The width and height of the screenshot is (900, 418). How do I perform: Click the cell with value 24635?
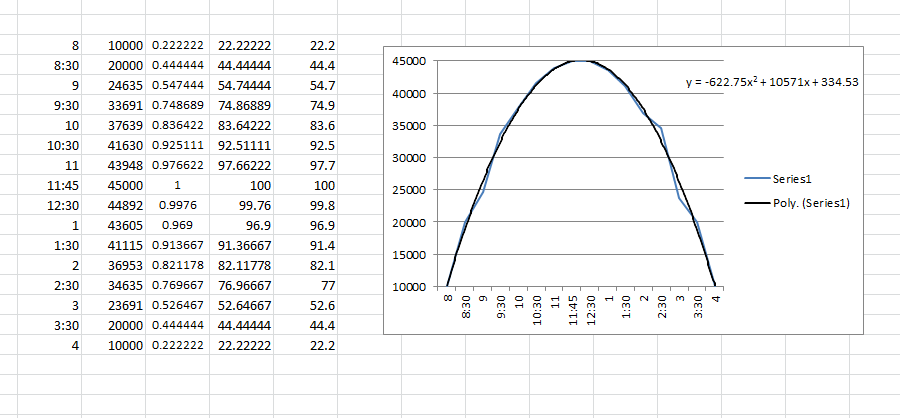click(x=121, y=86)
